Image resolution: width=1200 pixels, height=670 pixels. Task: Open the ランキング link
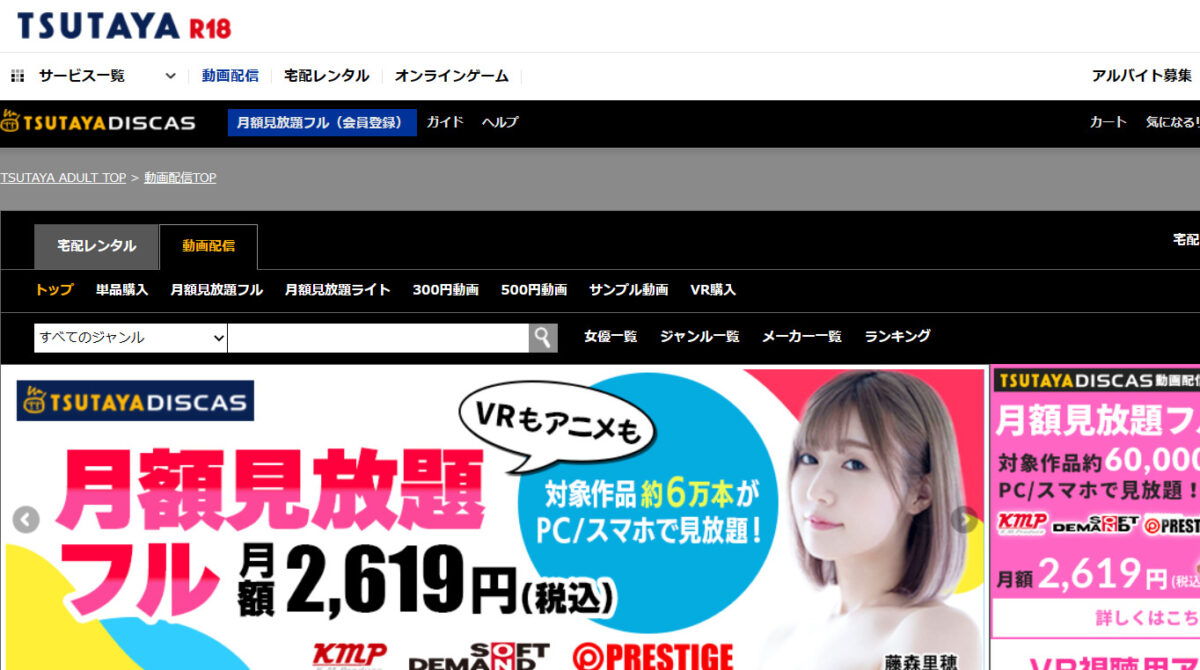898,337
